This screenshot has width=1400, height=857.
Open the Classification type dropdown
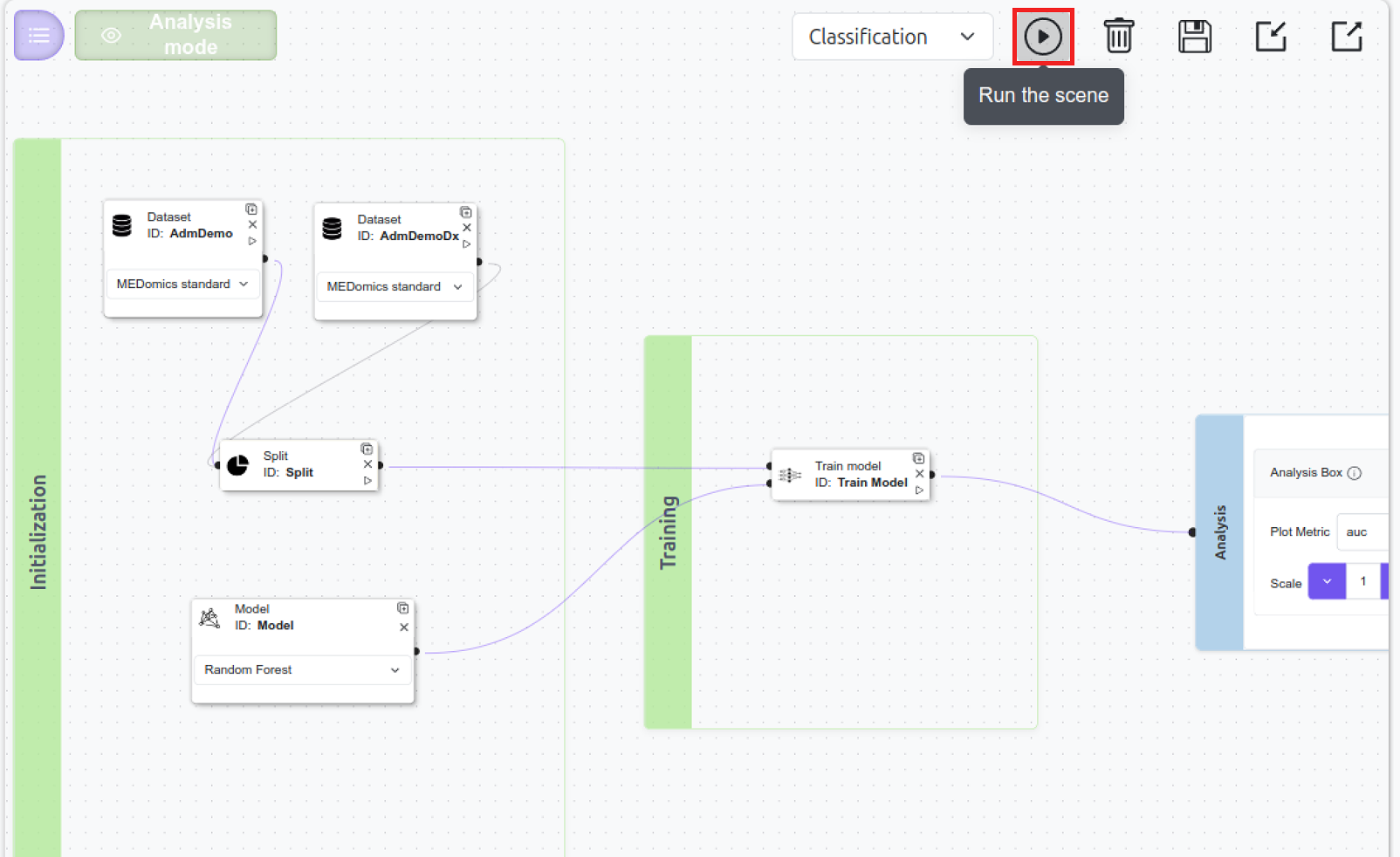pyautogui.click(x=891, y=37)
